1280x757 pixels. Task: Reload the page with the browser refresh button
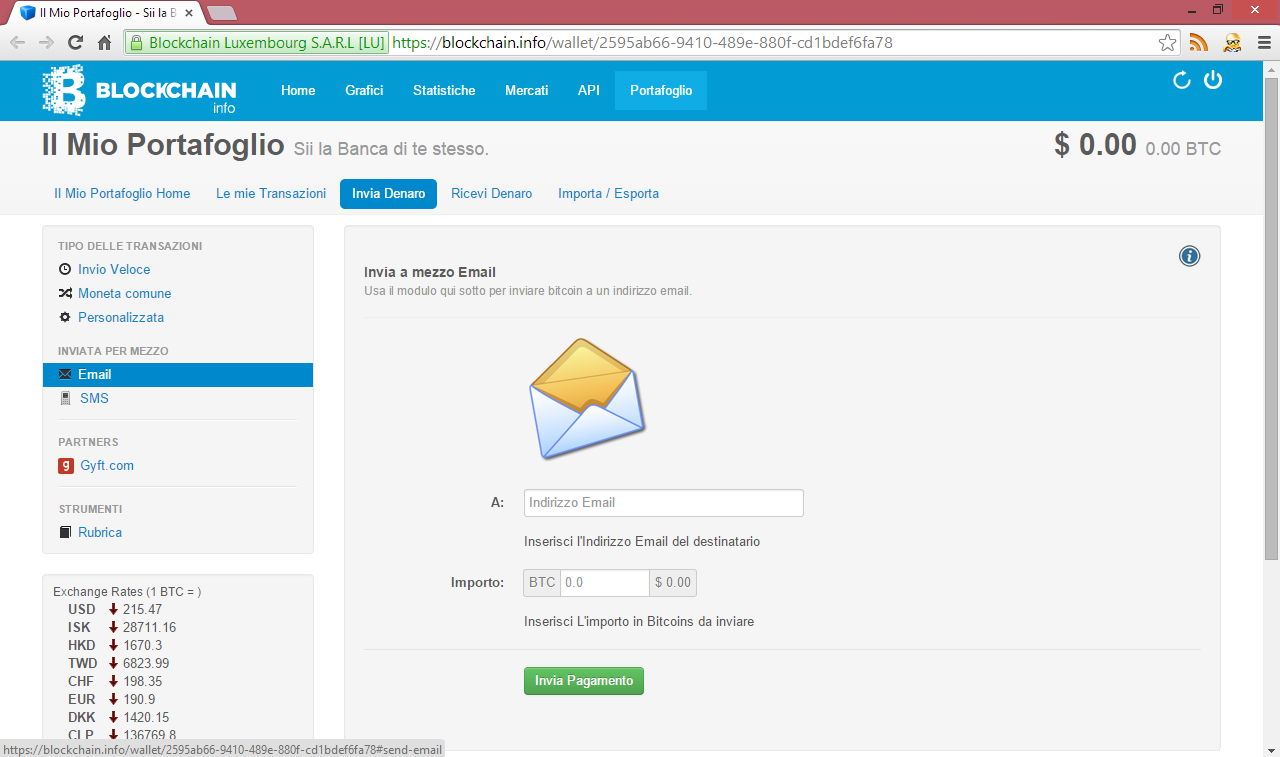pos(75,43)
